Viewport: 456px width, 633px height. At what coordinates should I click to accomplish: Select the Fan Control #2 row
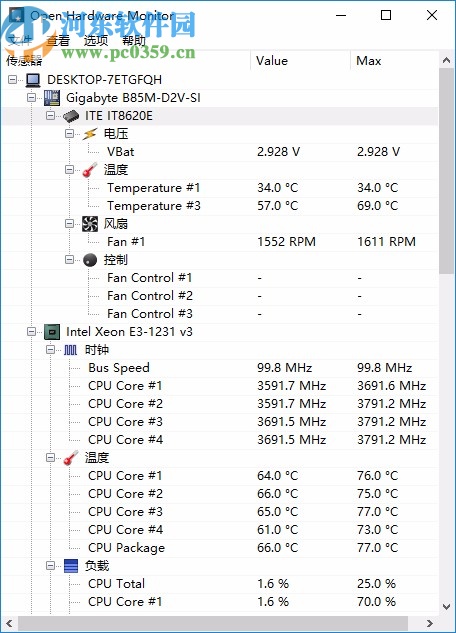220,296
